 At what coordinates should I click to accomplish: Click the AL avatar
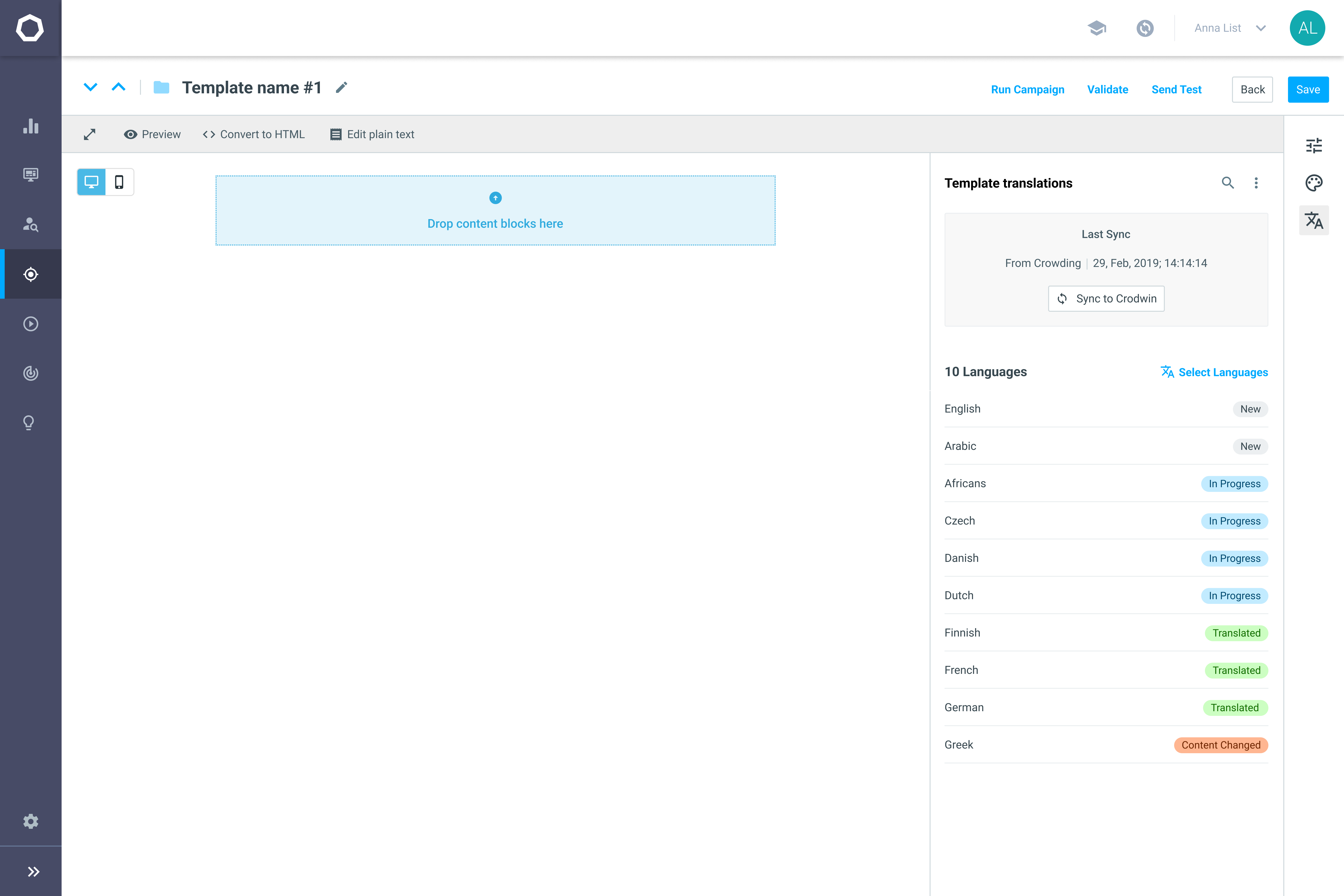[1307, 28]
